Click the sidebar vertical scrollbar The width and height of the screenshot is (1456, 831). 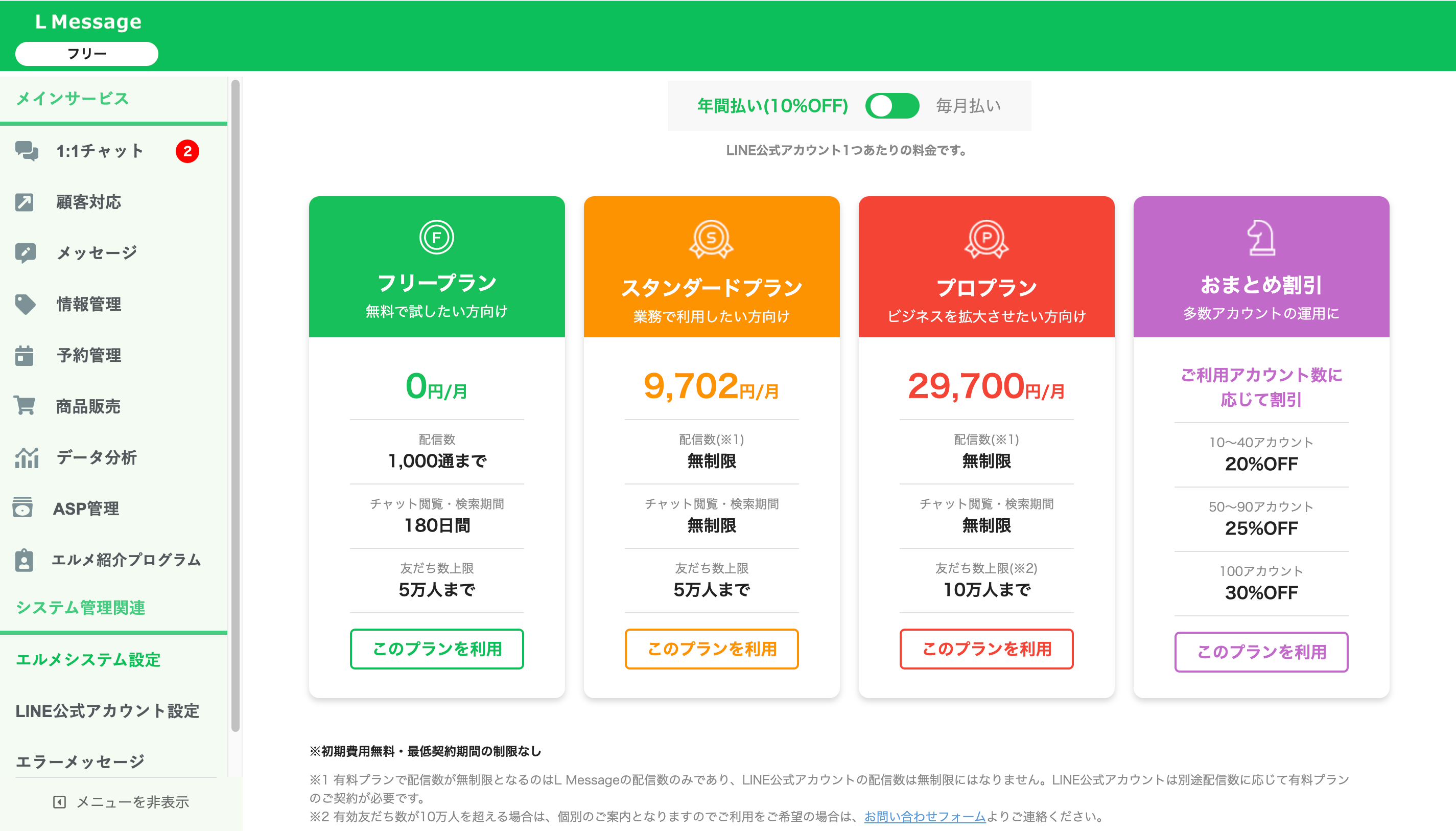click(235, 405)
